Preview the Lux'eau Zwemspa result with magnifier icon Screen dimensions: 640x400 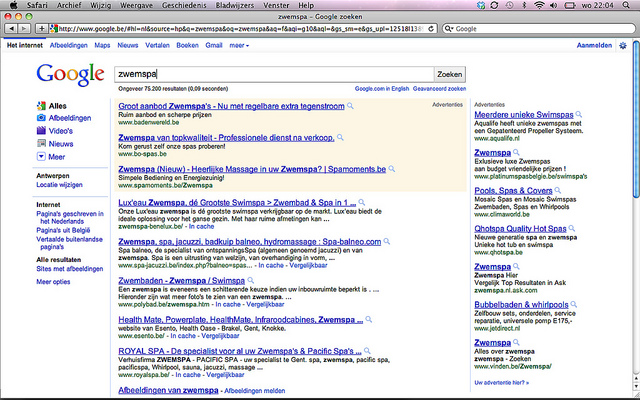point(362,202)
